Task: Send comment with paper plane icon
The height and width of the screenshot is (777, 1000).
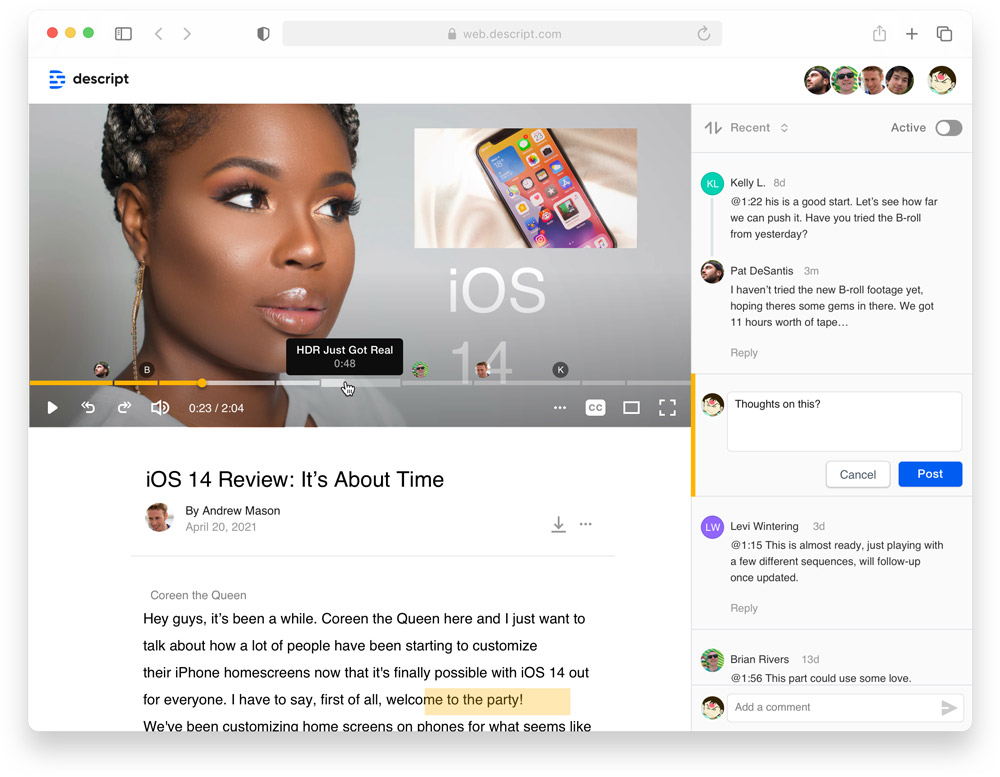Action: [949, 708]
